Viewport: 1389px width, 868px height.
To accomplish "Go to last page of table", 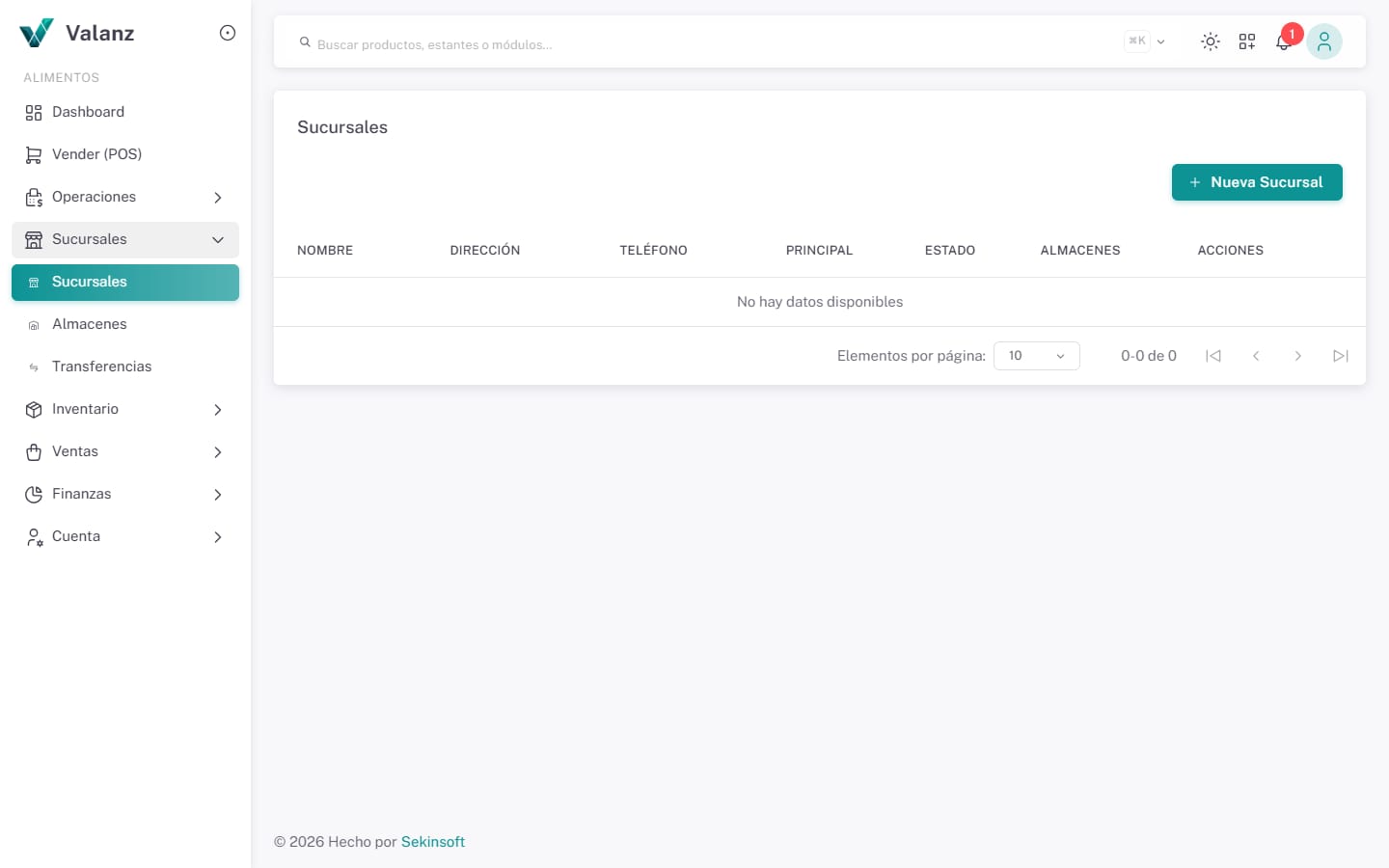I will (1341, 356).
